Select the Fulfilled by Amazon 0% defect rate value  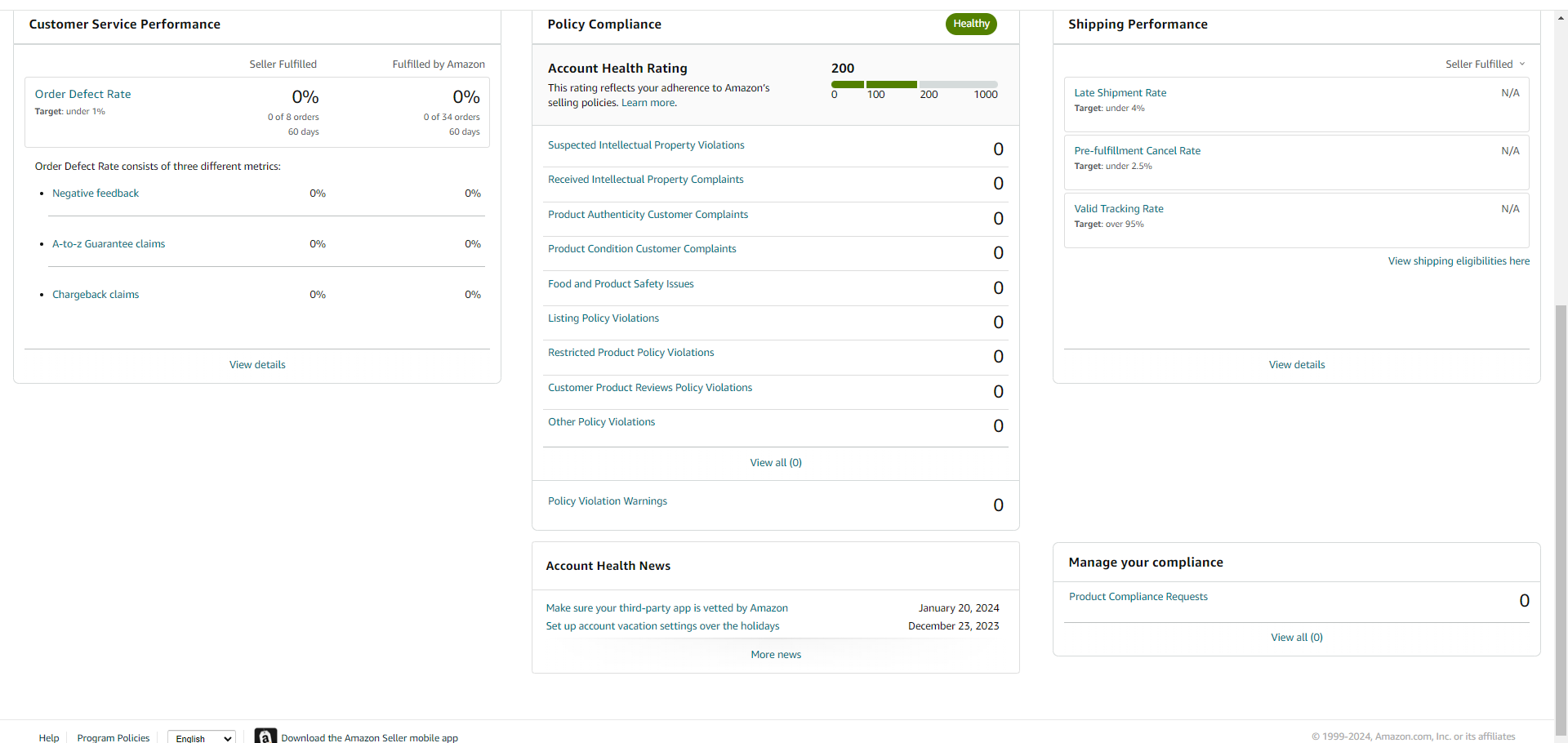click(466, 97)
